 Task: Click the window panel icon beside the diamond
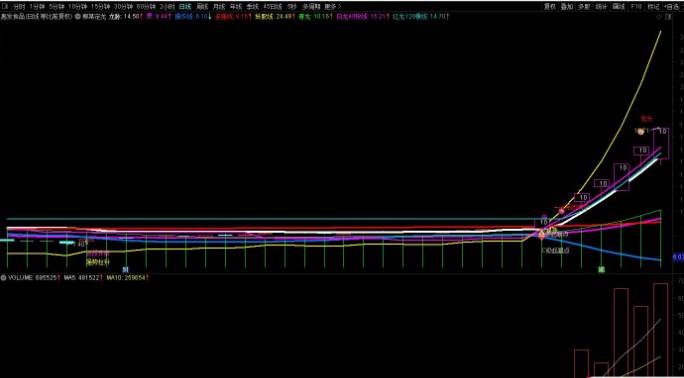point(667,17)
